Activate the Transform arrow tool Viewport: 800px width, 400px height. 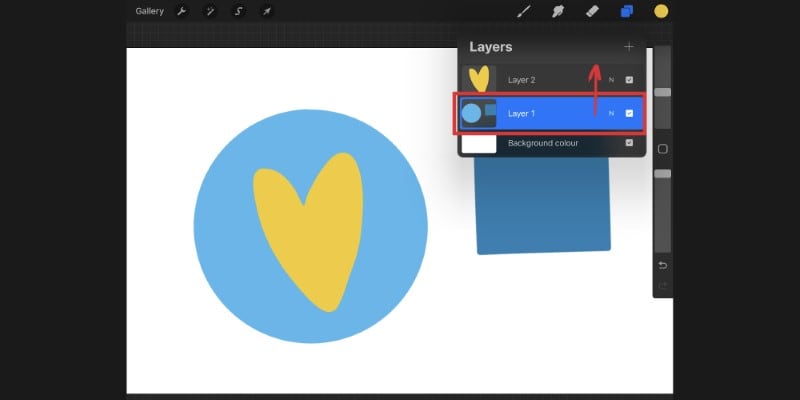point(266,11)
